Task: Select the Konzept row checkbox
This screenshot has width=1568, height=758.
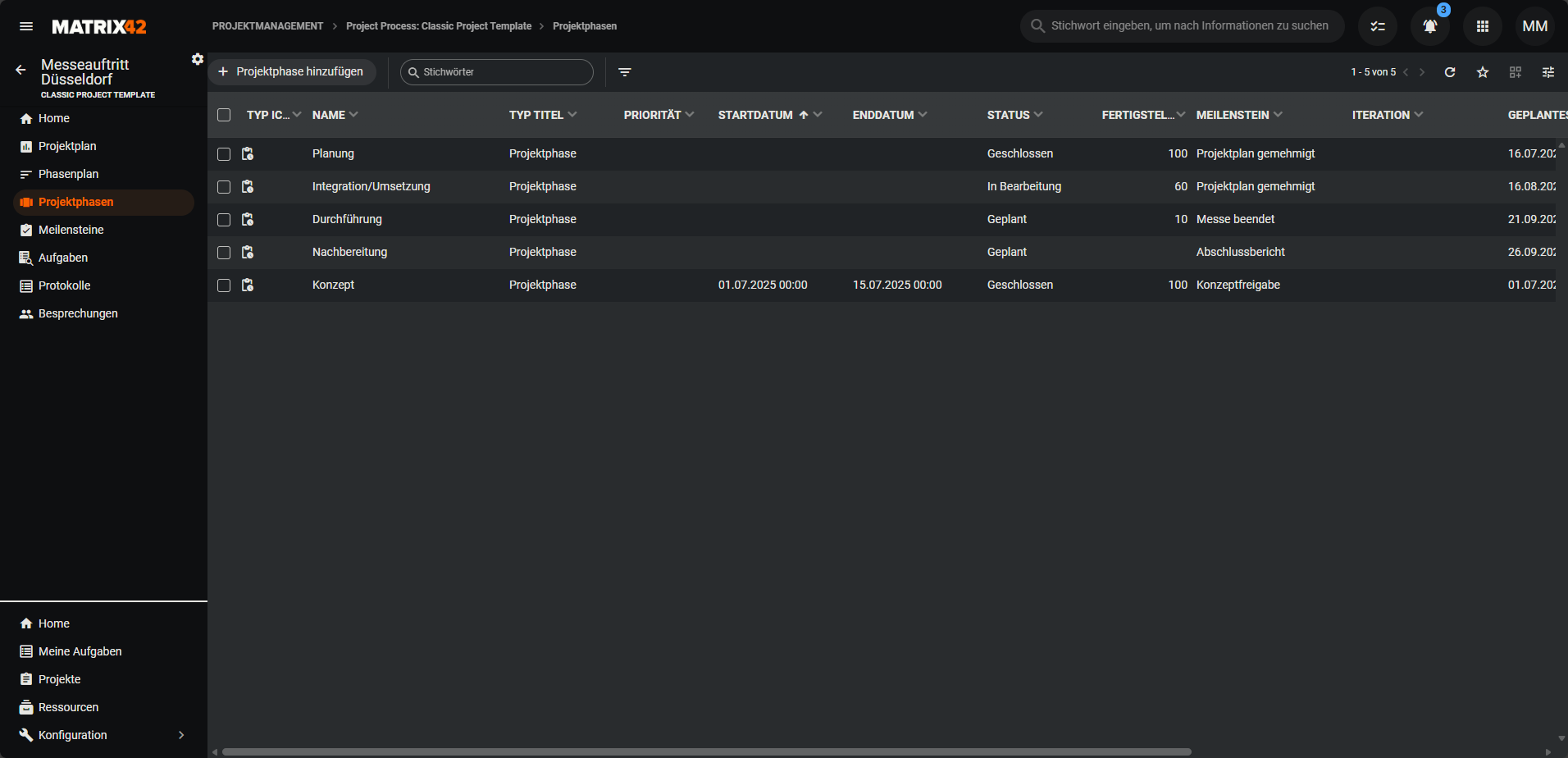Action: click(x=224, y=285)
